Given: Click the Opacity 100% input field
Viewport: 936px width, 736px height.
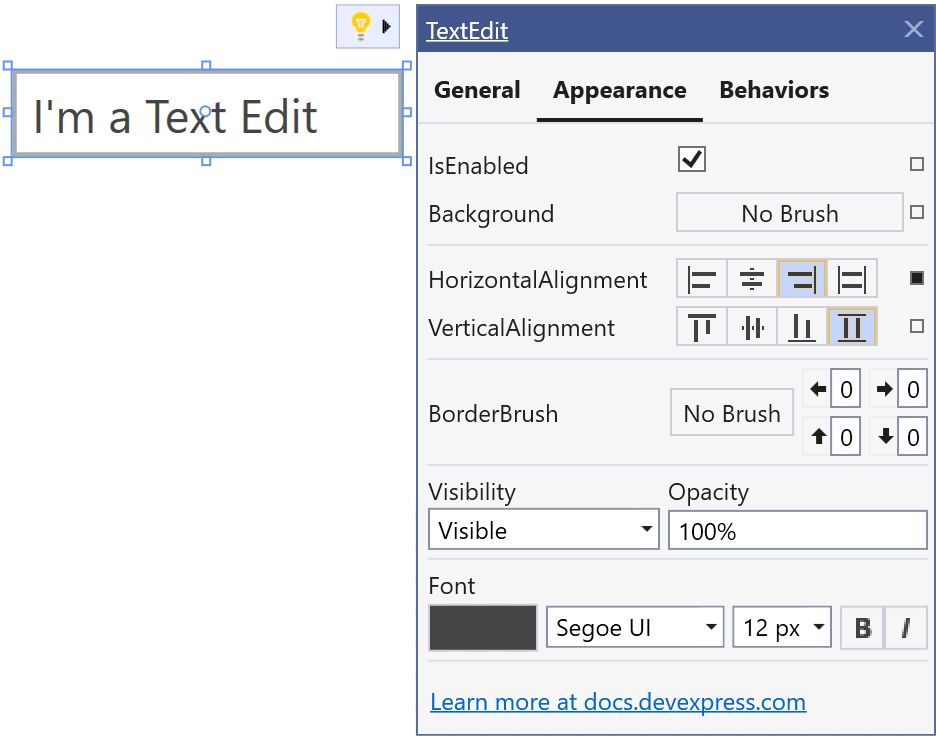Looking at the screenshot, I should pyautogui.click(x=797, y=531).
